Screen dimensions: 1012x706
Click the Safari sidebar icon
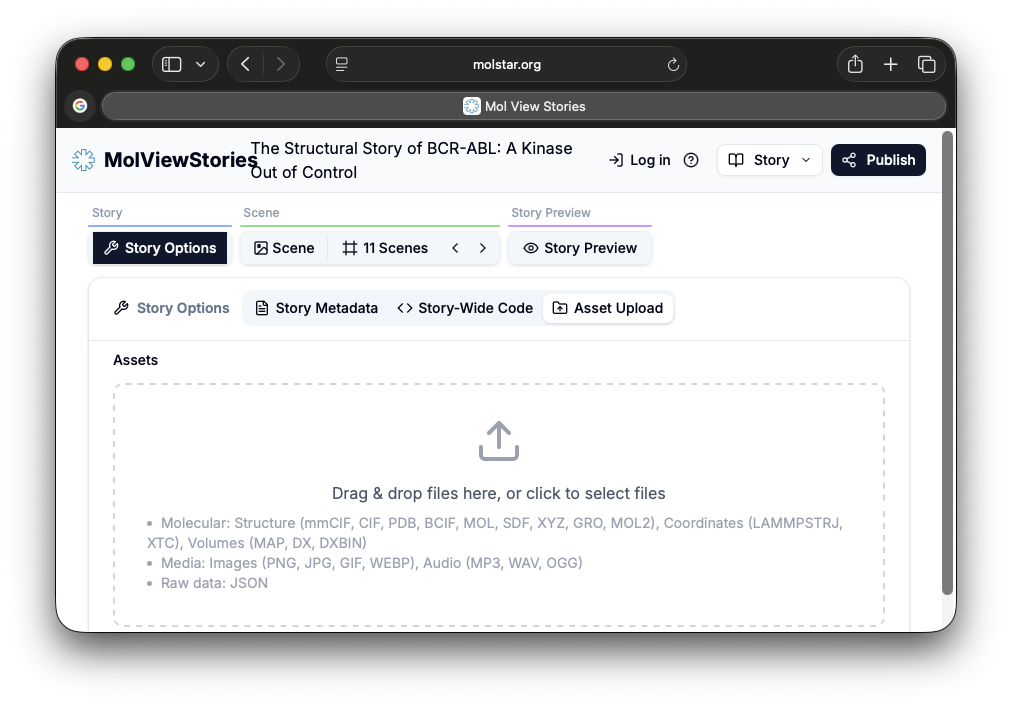[x=172, y=65]
